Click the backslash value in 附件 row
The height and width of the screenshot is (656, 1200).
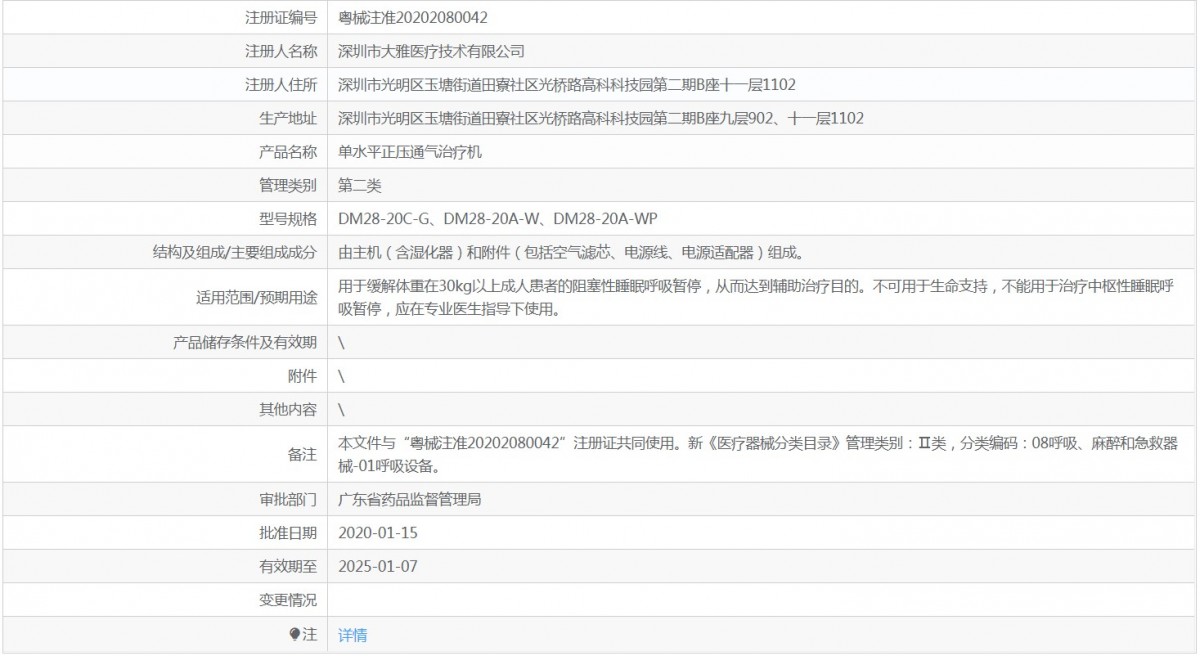[341, 377]
